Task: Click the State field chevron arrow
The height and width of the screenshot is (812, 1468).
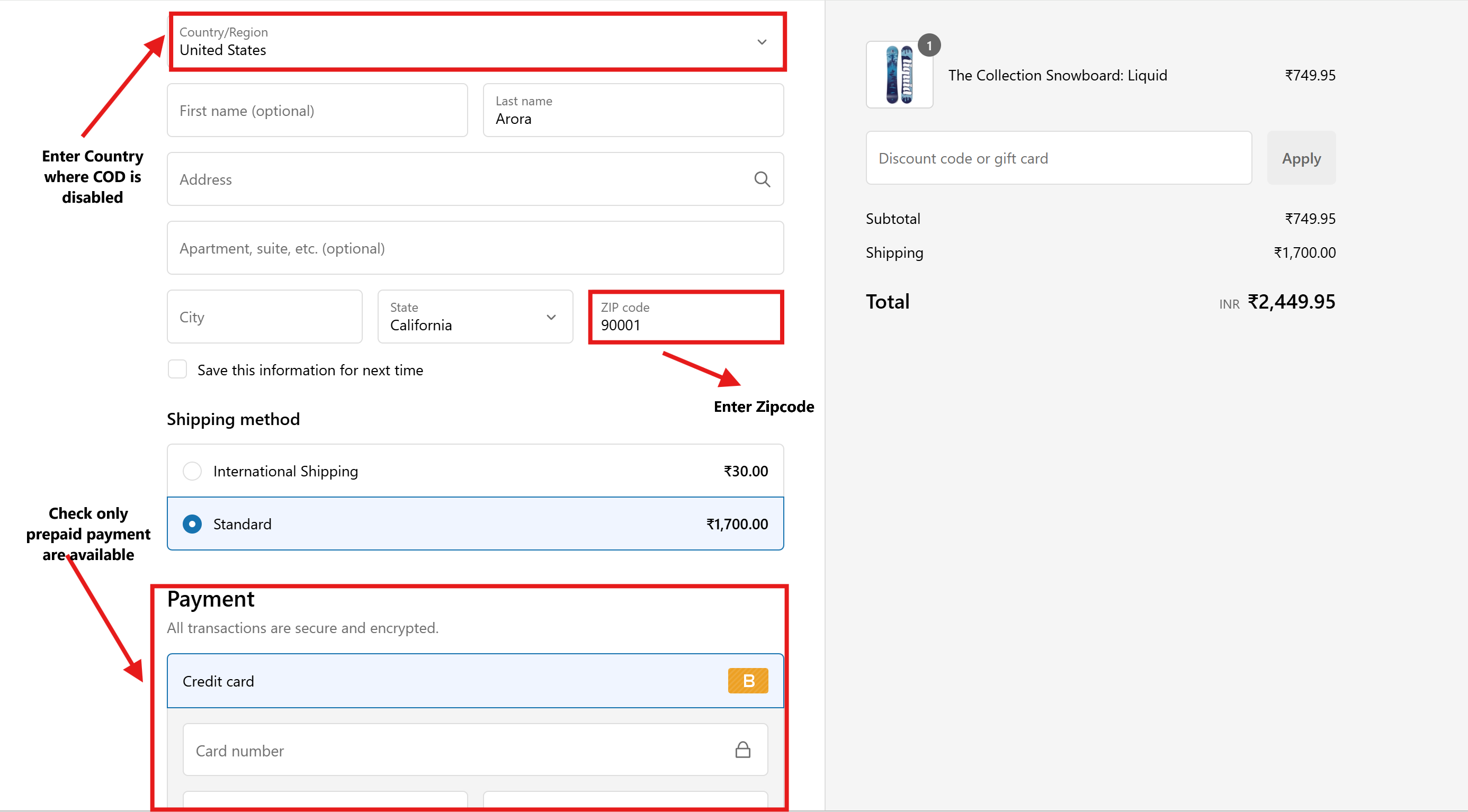Action: (551, 317)
